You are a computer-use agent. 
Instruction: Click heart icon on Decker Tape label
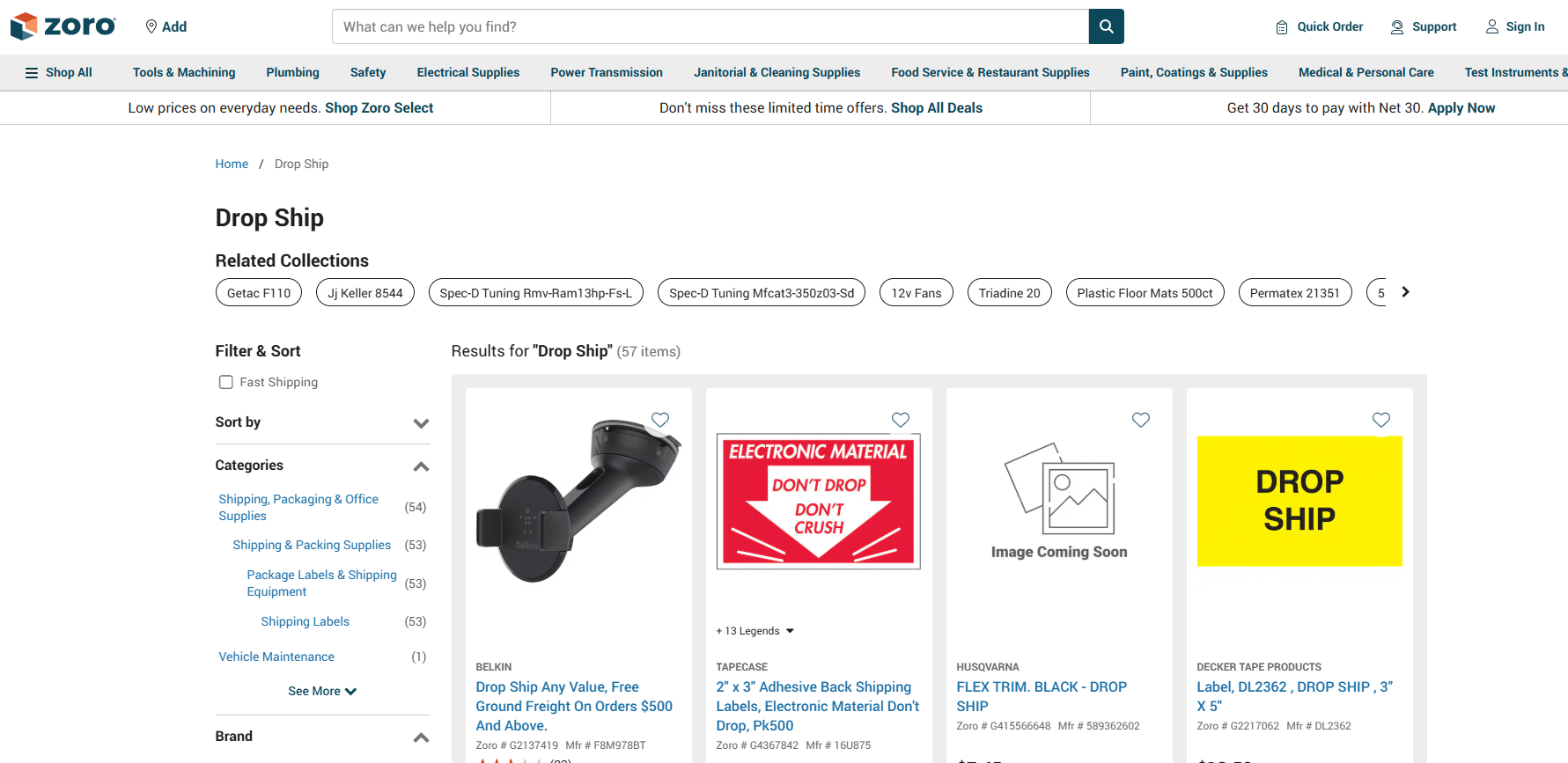coord(1381,420)
